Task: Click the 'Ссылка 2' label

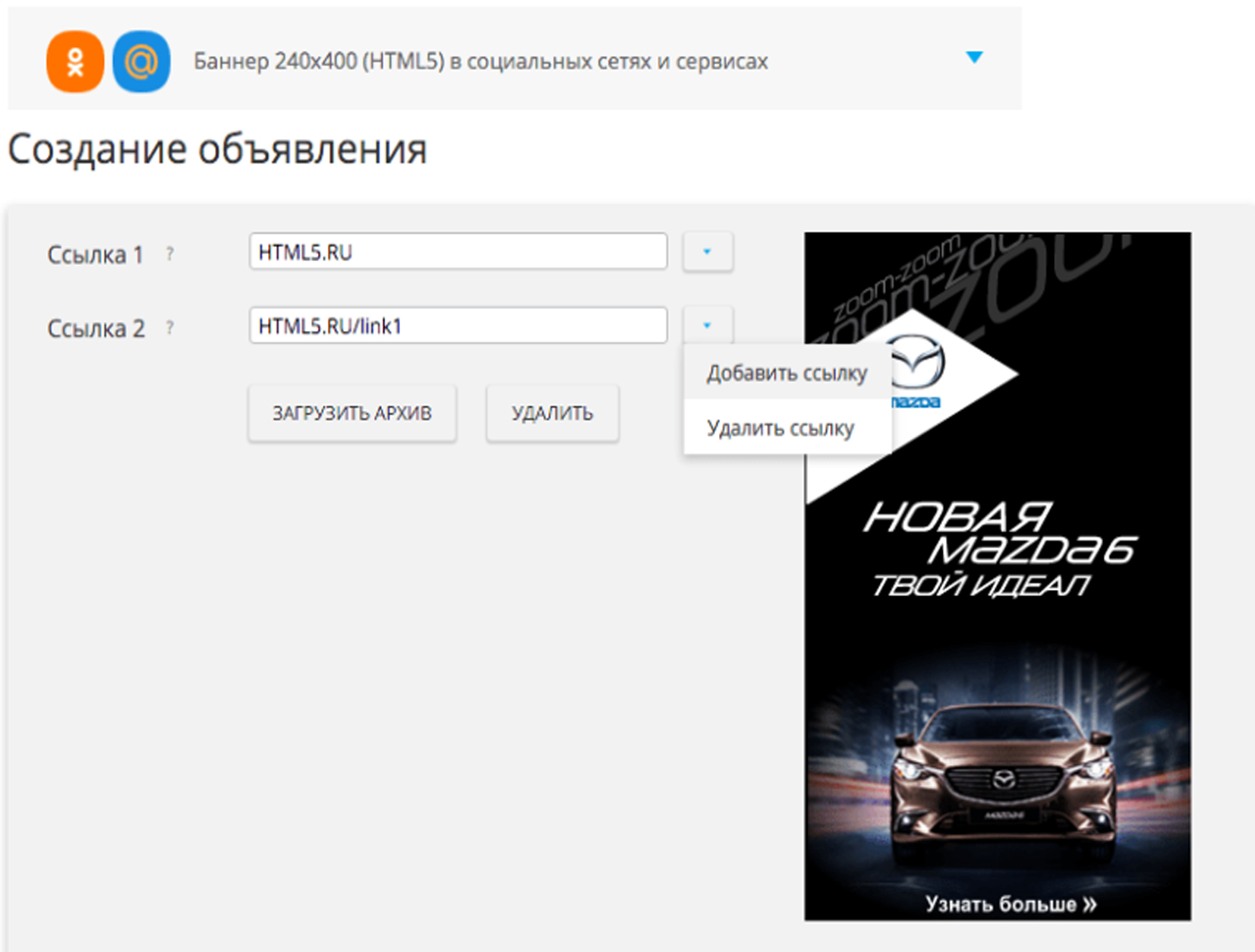Action: click(x=96, y=328)
